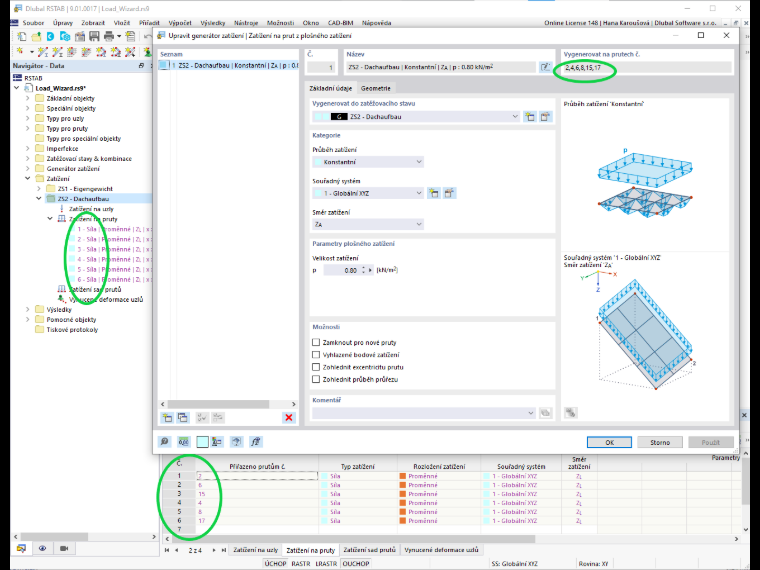Select Generátor zatížení in navigator
The image size is (760, 570).
[73, 169]
